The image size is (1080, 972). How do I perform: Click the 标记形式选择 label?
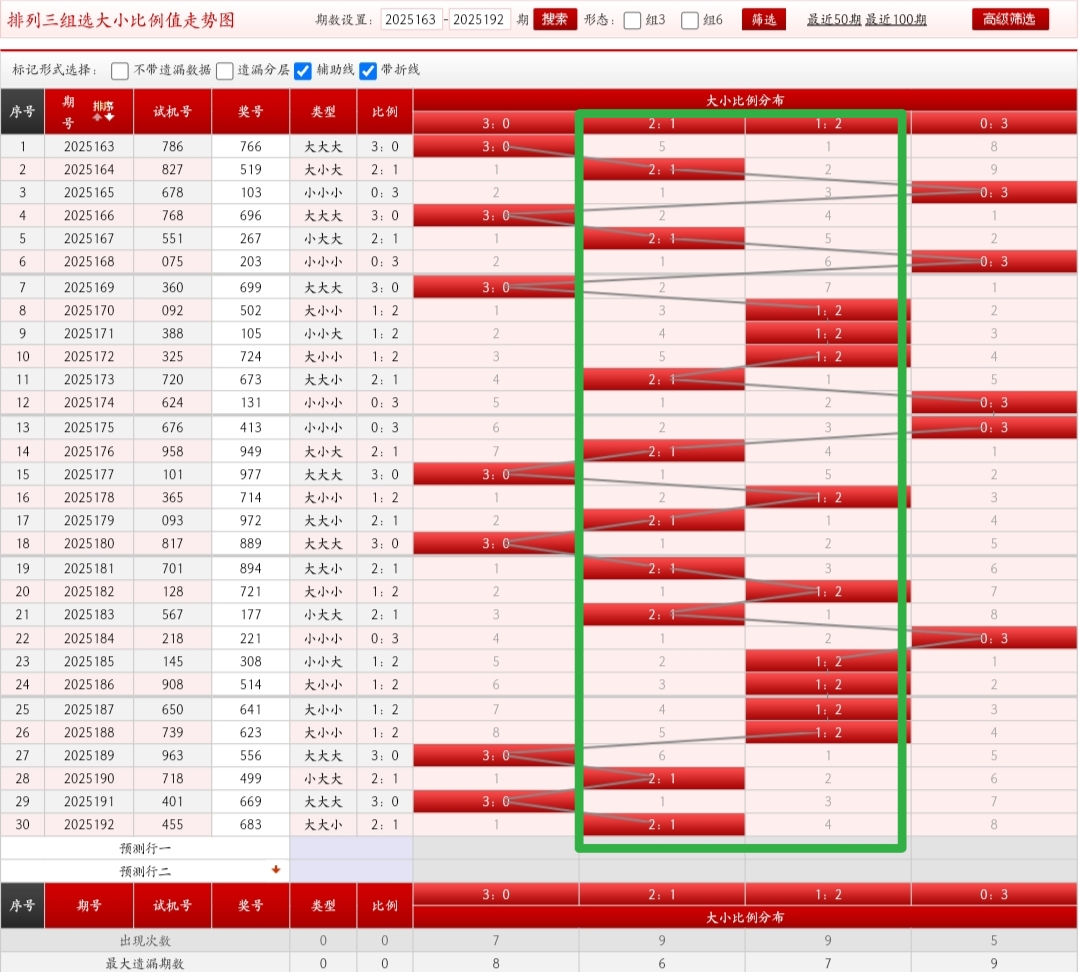tap(55, 70)
